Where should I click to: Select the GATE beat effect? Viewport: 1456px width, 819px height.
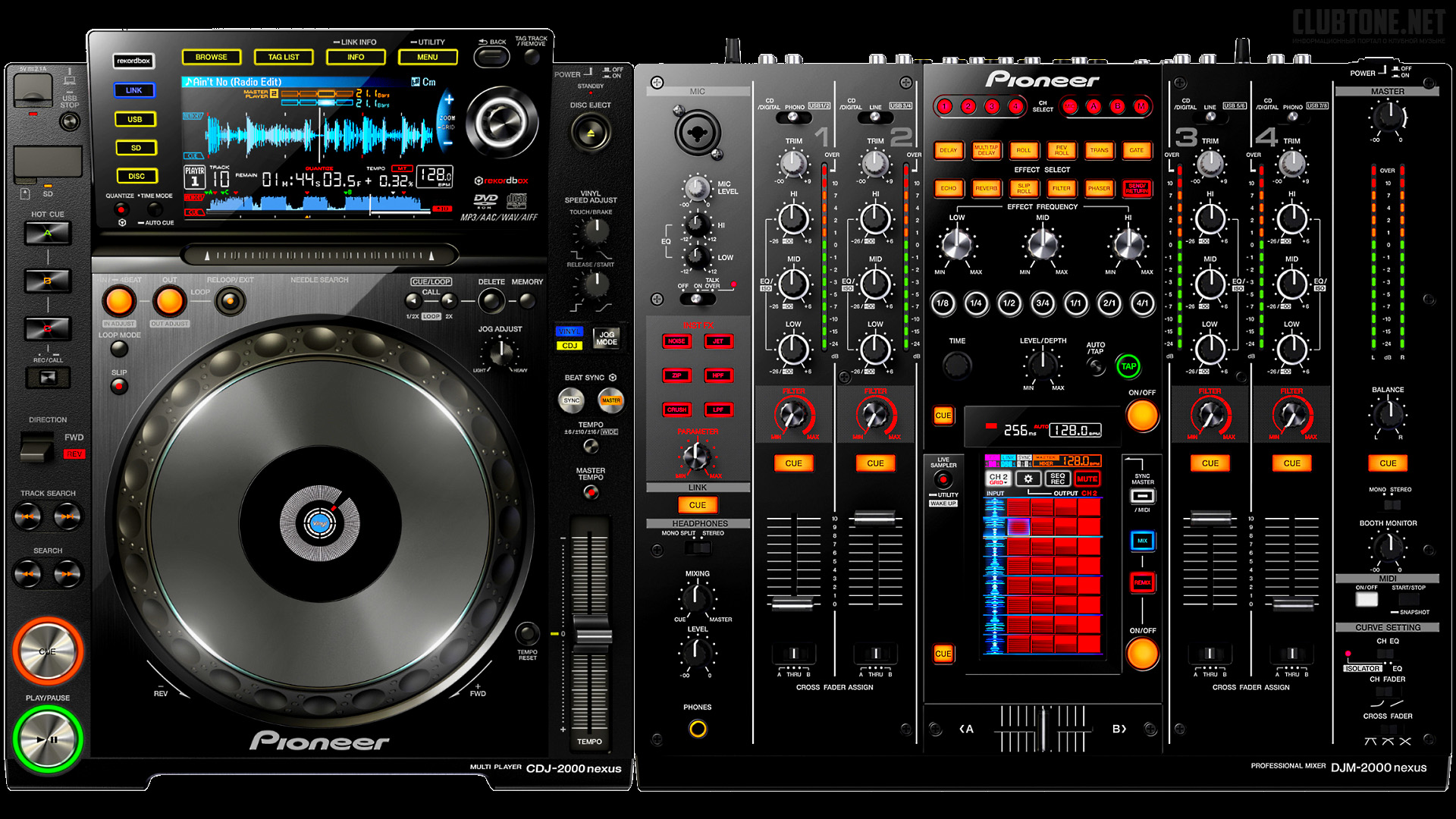(1137, 150)
